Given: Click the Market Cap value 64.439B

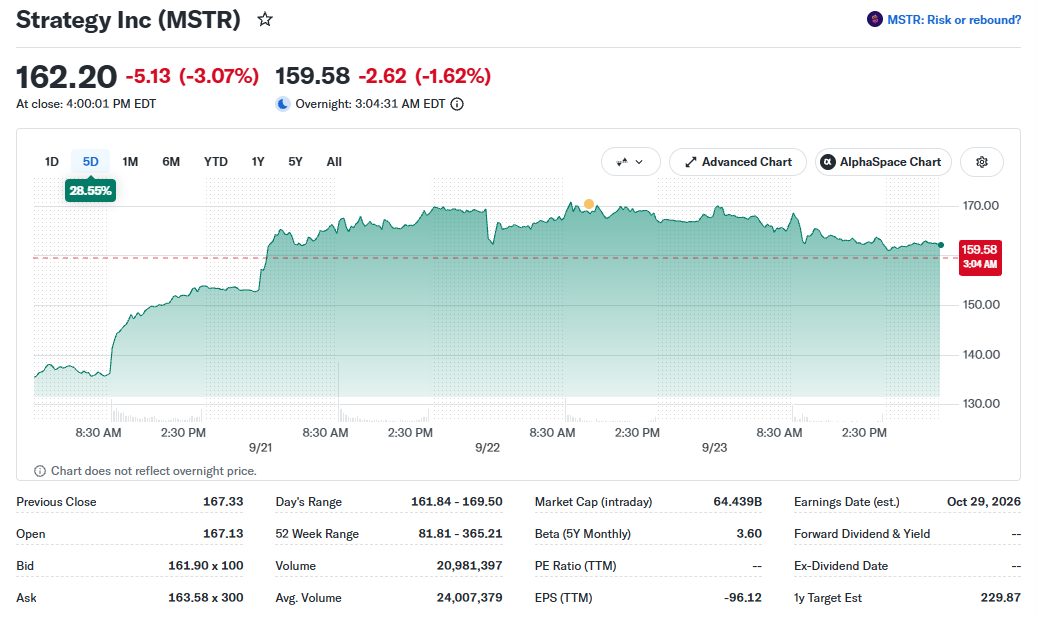Looking at the screenshot, I should 737,502.
